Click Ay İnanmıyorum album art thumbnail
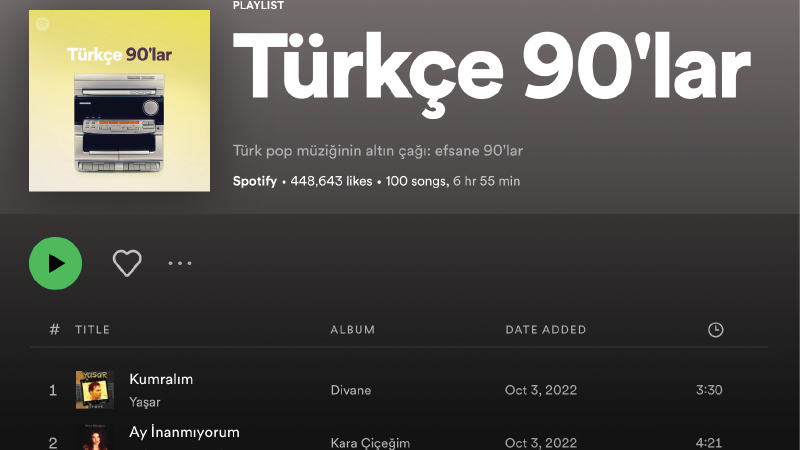 click(x=95, y=437)
